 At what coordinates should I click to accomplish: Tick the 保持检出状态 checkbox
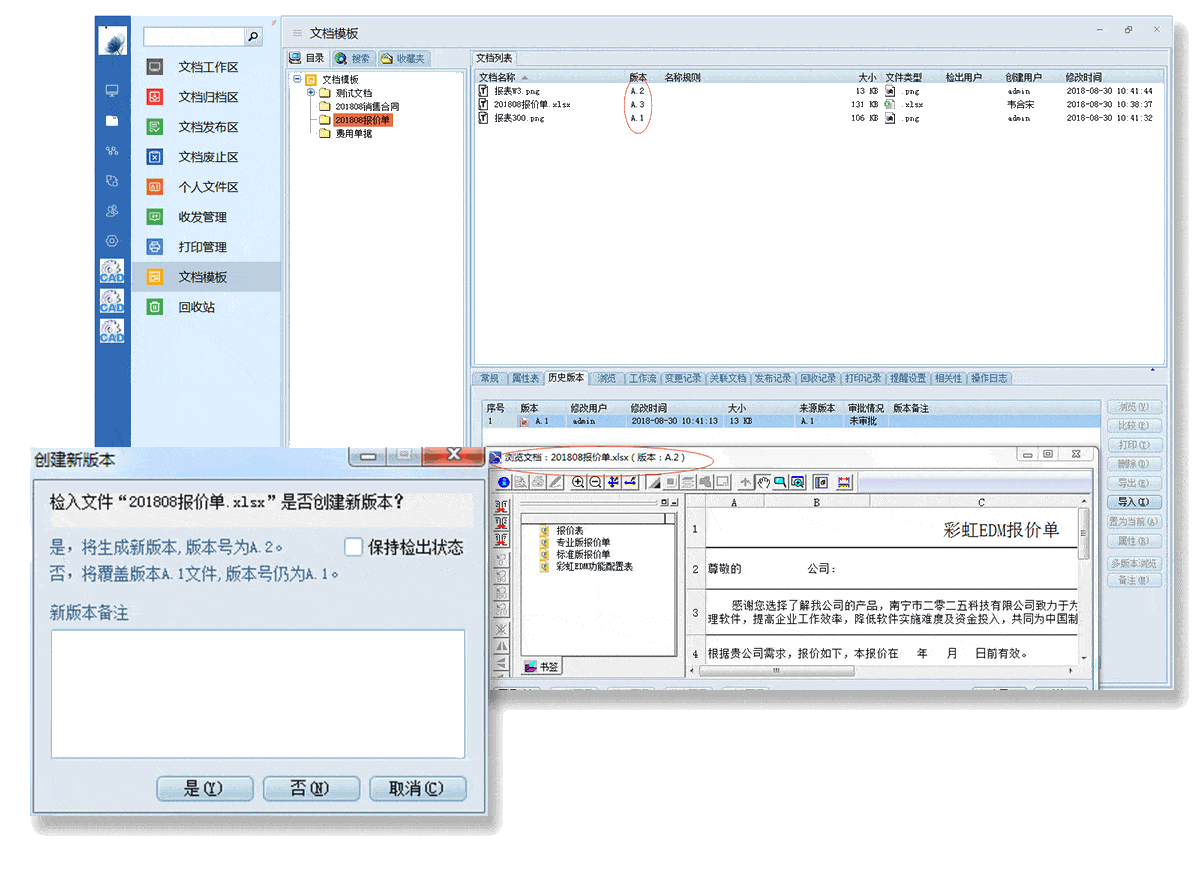[353, 547]
